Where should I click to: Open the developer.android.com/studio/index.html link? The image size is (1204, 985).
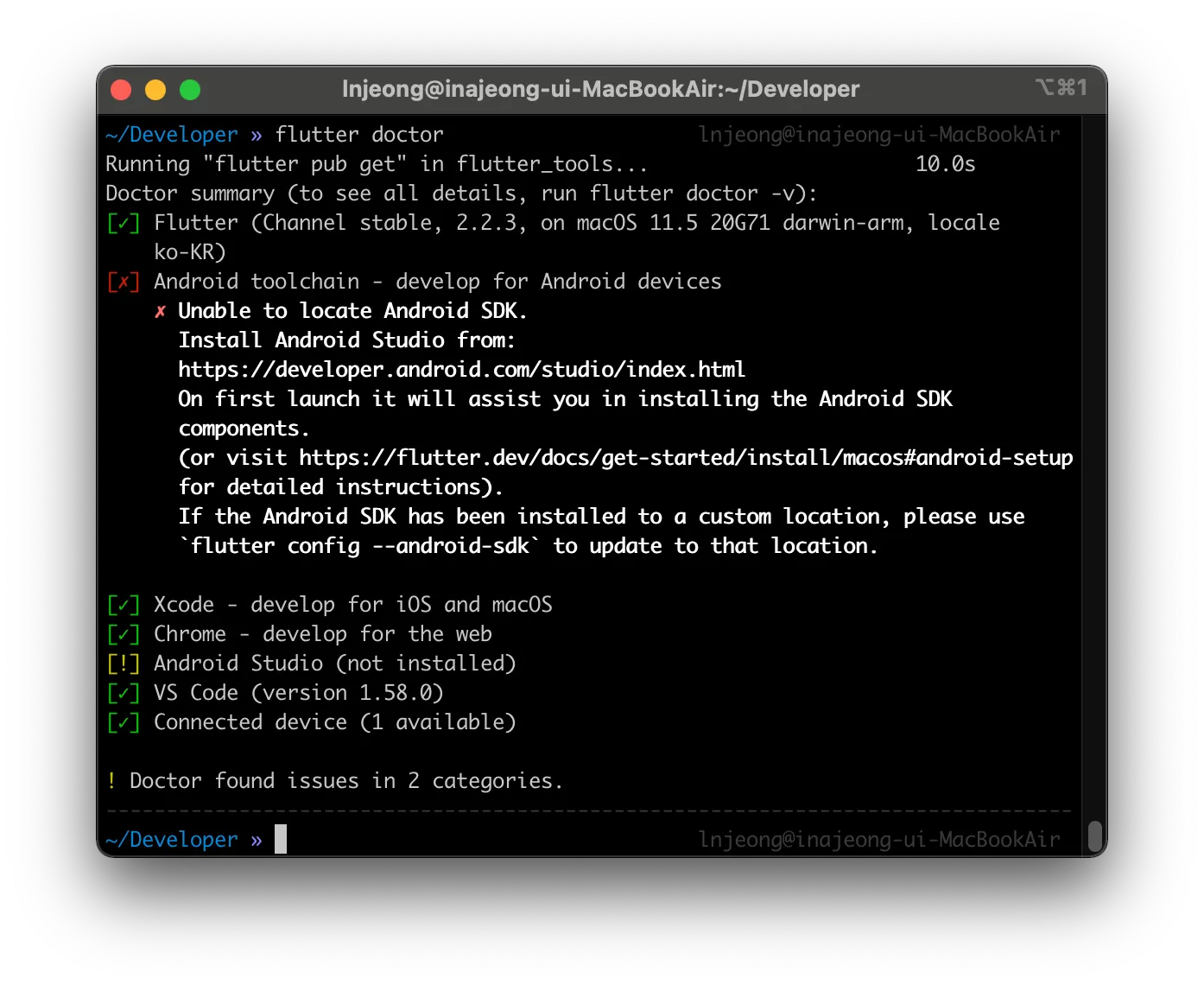point(462,370)
